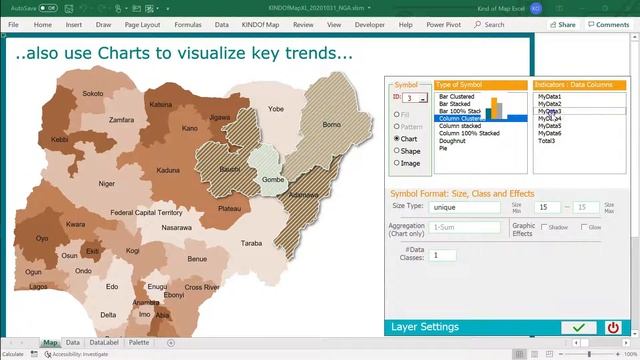Switch to the DataLabel sheet tab

(104, 342)
